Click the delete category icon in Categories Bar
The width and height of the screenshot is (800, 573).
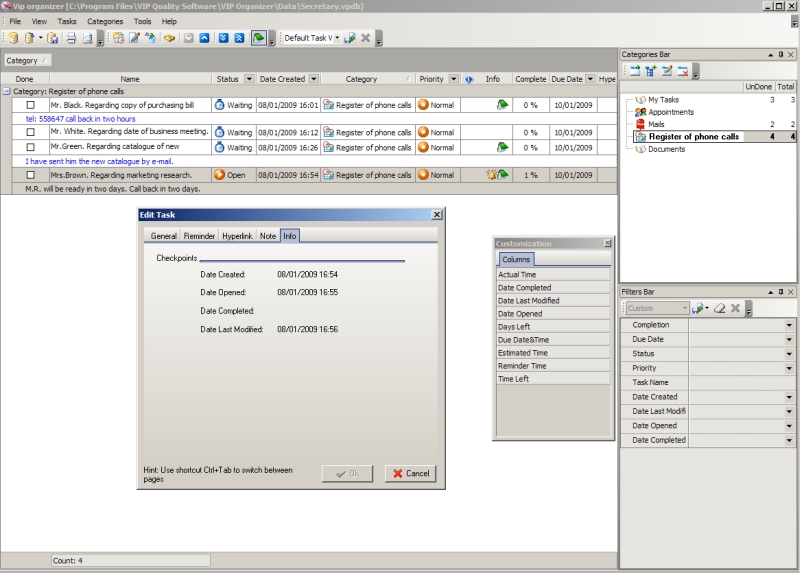click(x=681, y=70)
